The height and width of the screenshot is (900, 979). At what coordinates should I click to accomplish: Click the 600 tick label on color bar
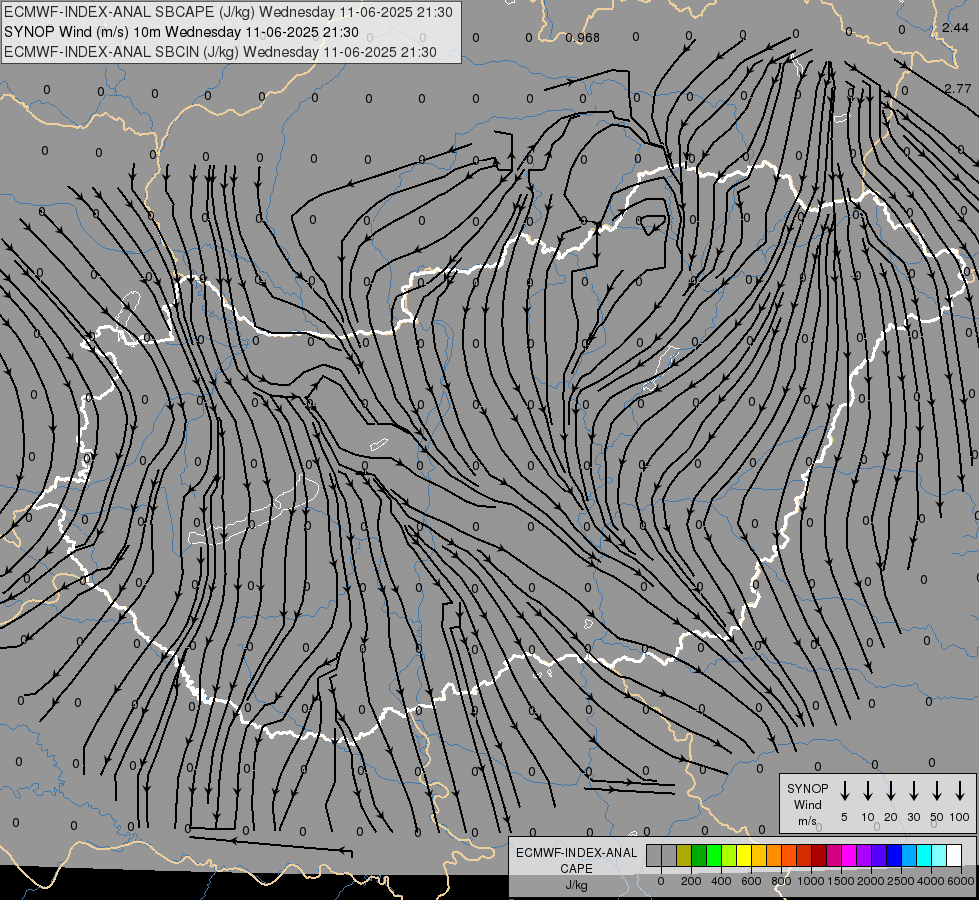point(751,881)
